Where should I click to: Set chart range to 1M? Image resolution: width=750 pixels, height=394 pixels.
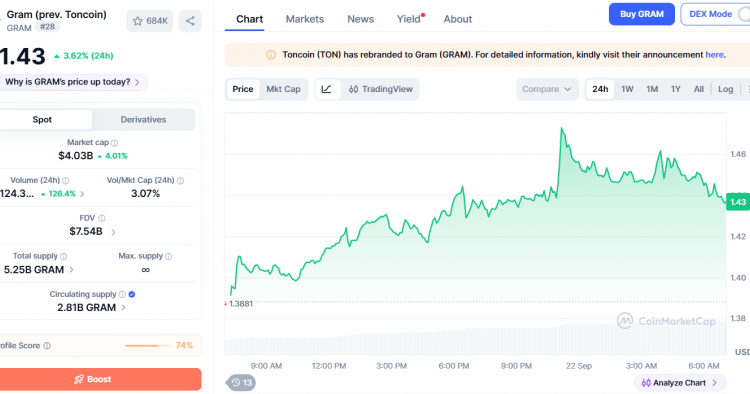coord(652,89)
